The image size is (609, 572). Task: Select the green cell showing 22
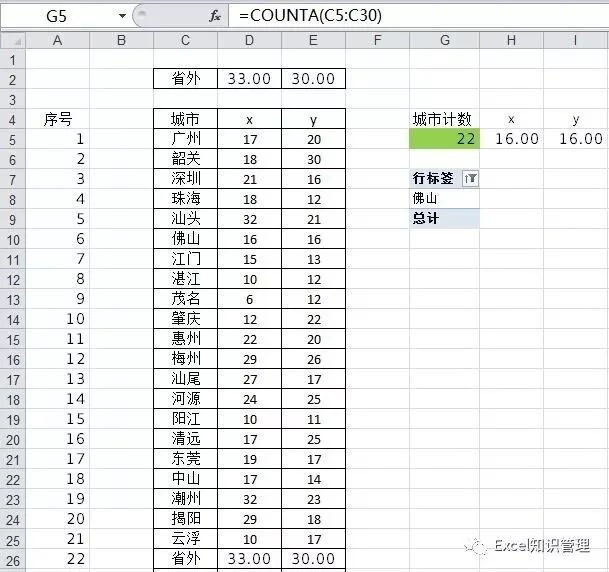445,139
